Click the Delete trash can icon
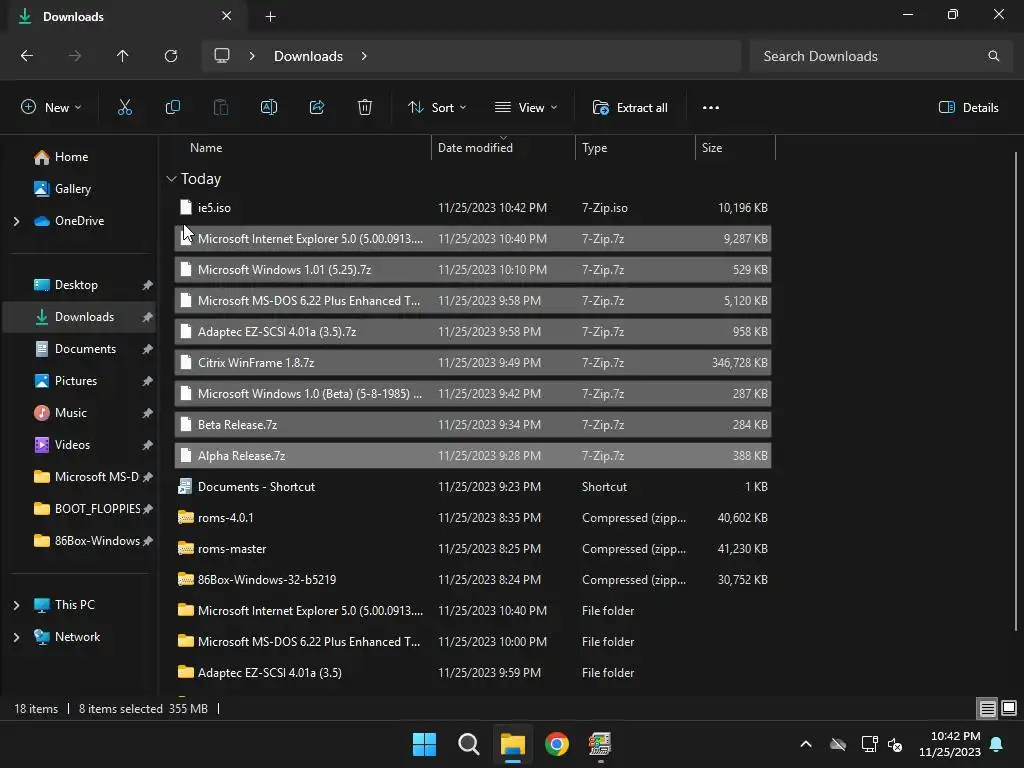 [365, 108]
